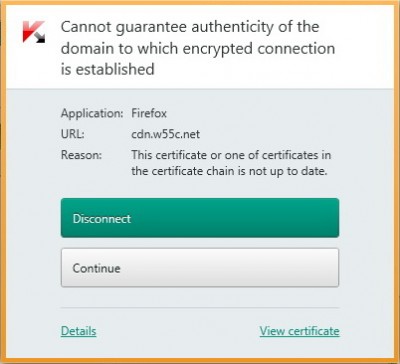Click the 'certificate chain is not up to date' line
This screenshot has width=400, height=364.
[229, 171]
